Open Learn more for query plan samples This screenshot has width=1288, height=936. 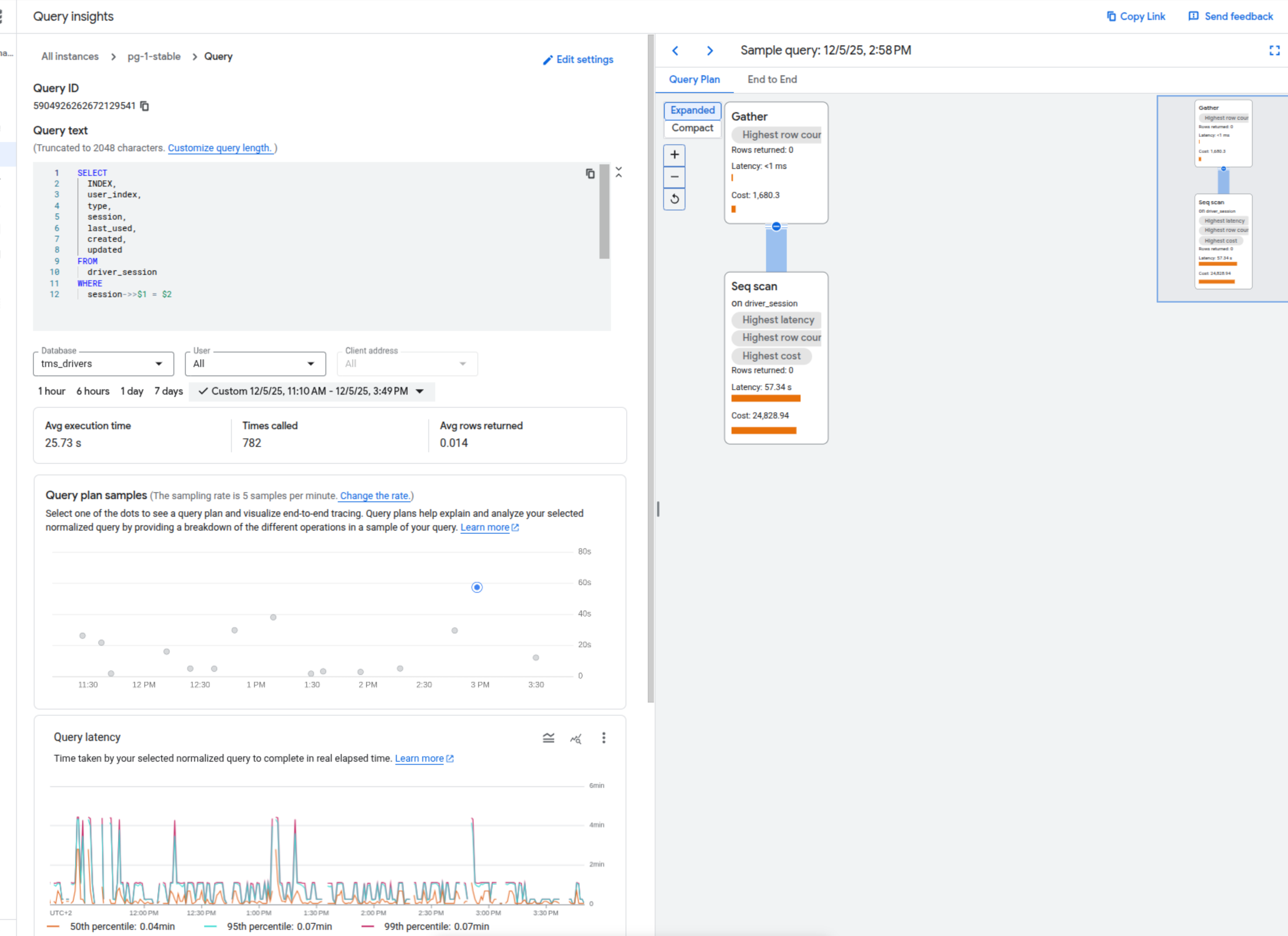489,528
